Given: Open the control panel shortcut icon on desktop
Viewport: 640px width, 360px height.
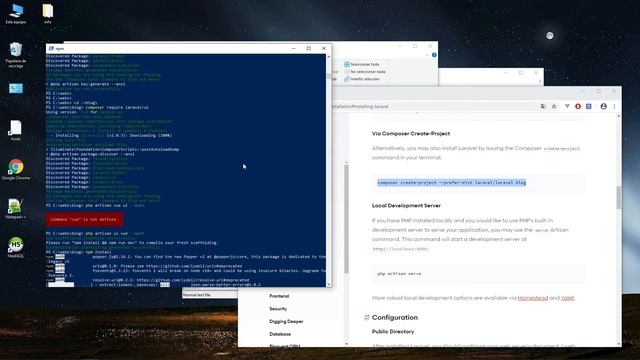Looking at the screenshot, I should coord(16,89).
